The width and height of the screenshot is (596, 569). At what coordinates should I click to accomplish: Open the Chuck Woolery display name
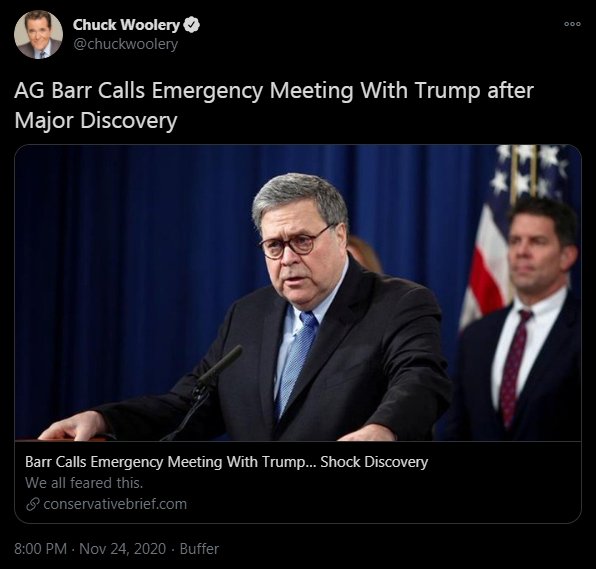click(126, 25)
